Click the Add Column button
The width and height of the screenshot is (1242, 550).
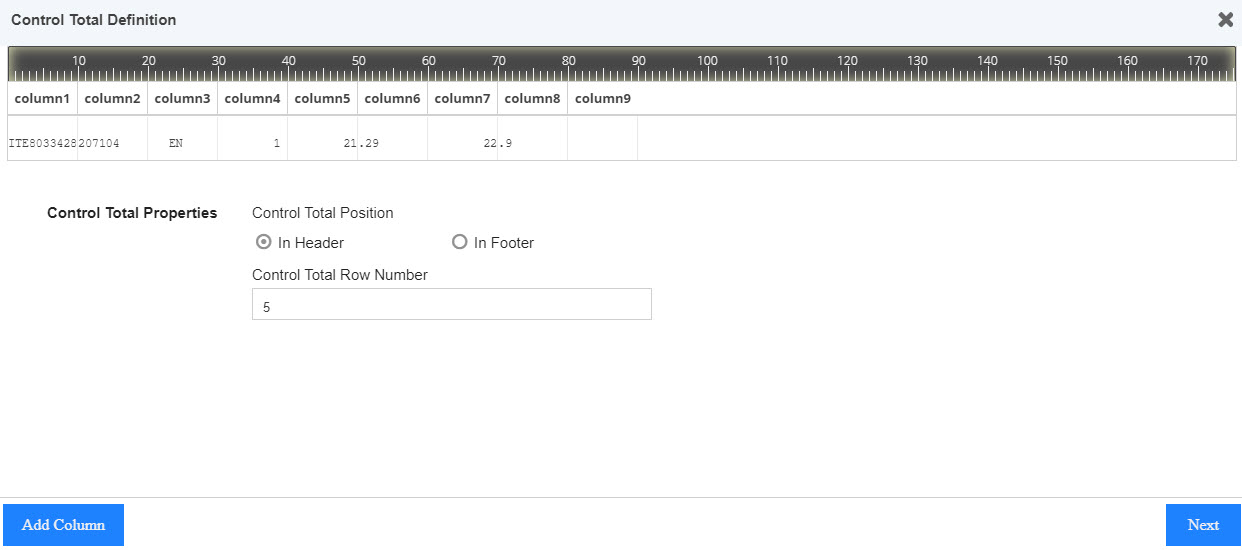point(63,525)
